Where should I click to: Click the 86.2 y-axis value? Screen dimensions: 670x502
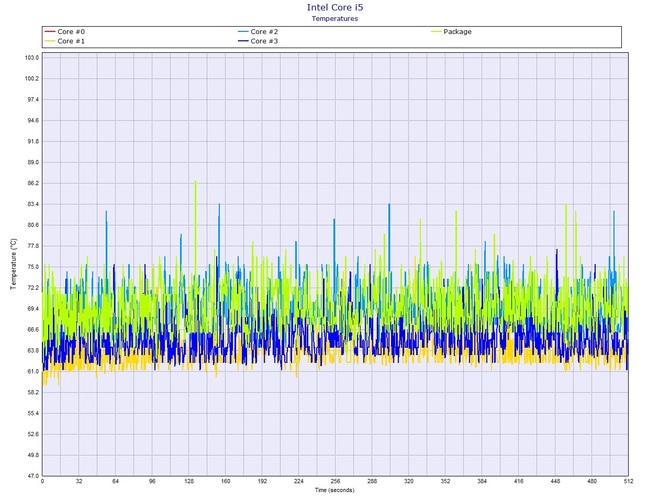[x=33, y=183]
